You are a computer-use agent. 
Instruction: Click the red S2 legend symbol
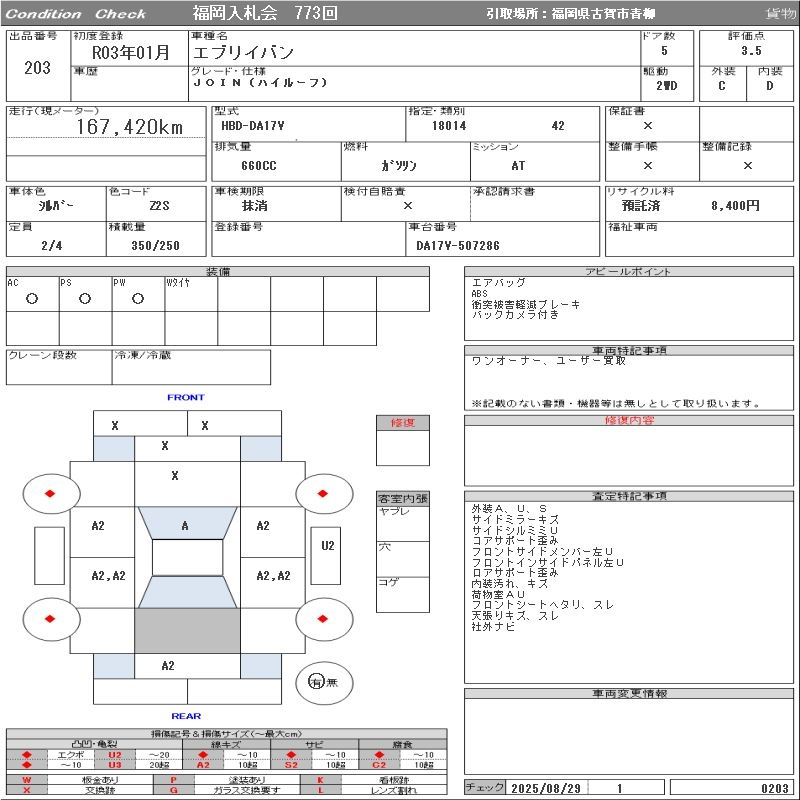coord(291,765)
